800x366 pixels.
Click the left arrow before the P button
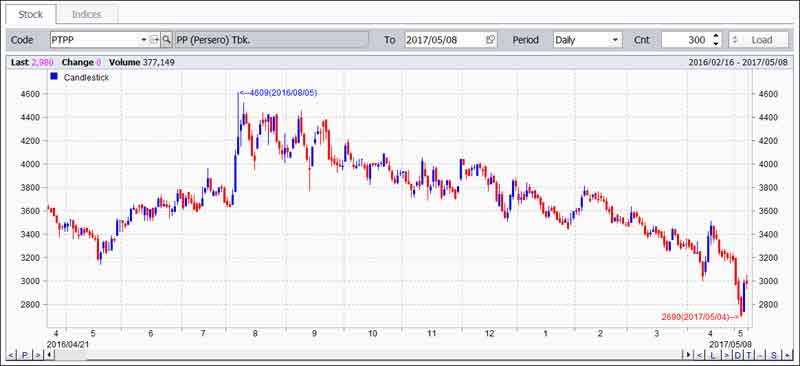(11, 355)
